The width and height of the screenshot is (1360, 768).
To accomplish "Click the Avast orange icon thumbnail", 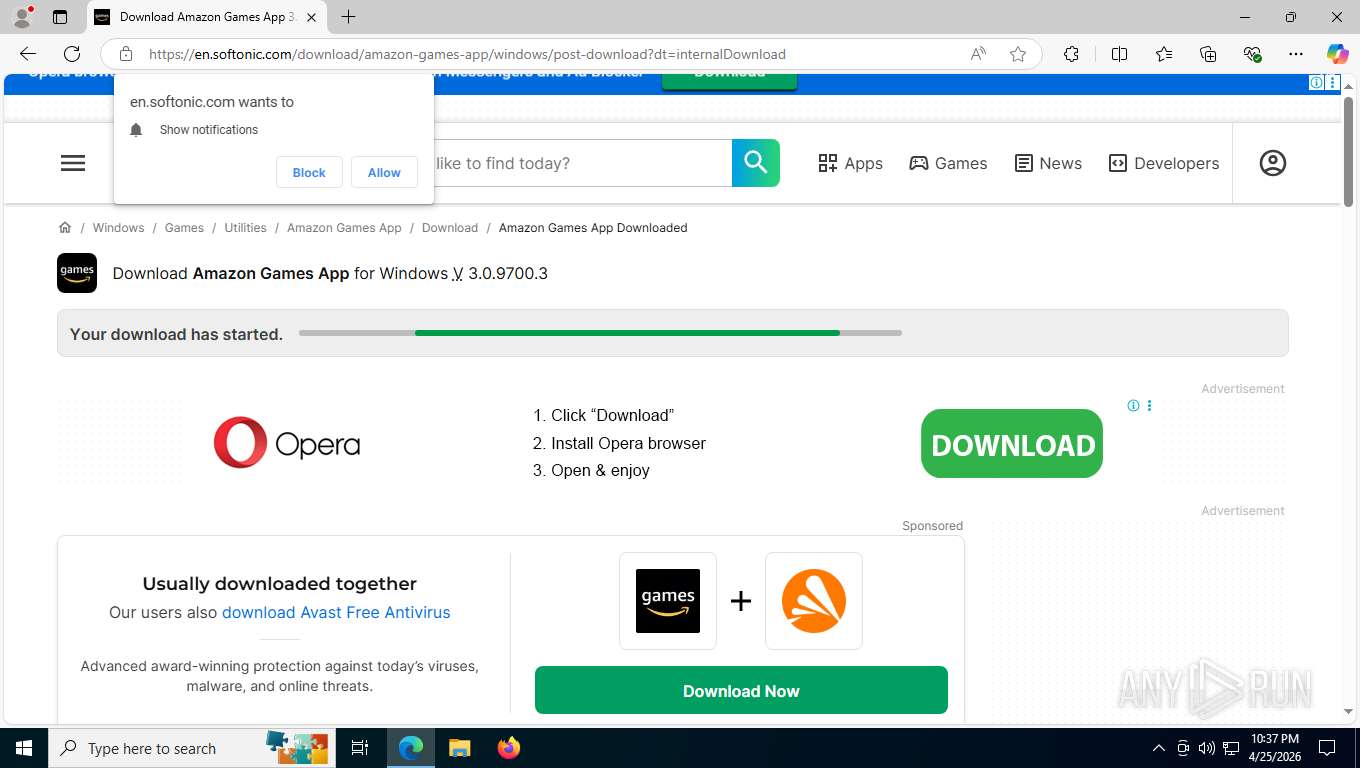I will pos(814,601).
